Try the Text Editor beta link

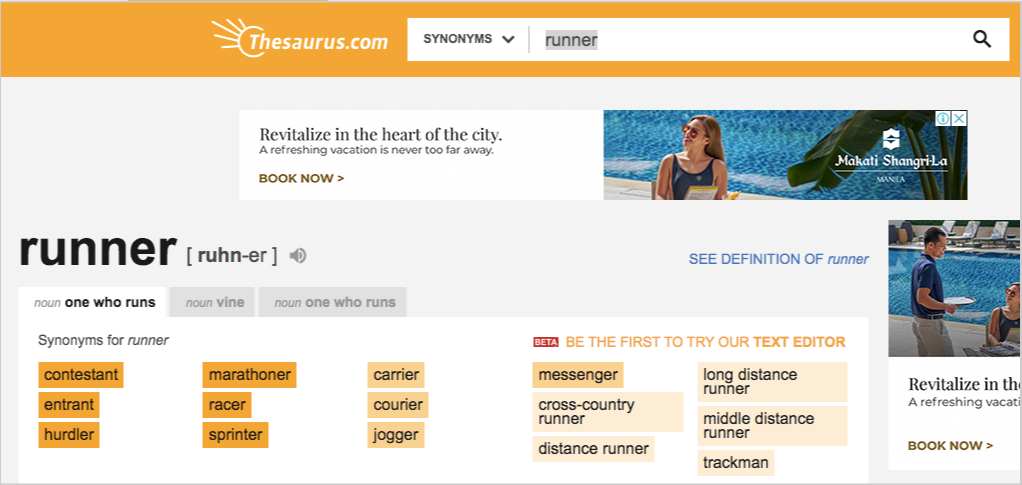tap(705, 342)
